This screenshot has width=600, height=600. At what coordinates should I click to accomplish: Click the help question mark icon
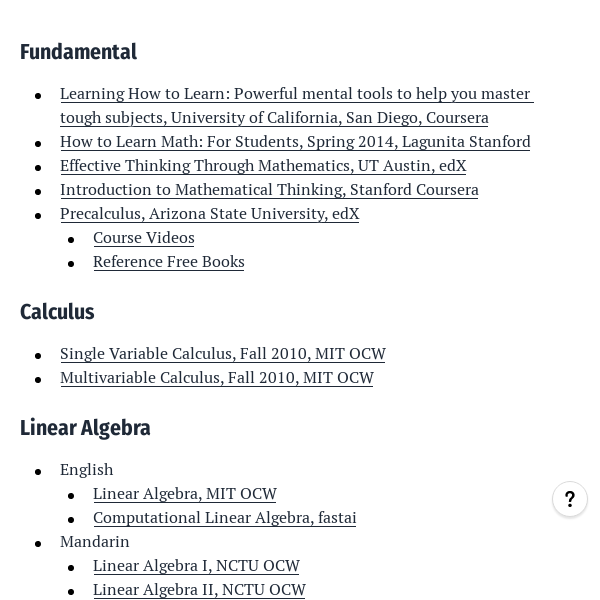570,499
